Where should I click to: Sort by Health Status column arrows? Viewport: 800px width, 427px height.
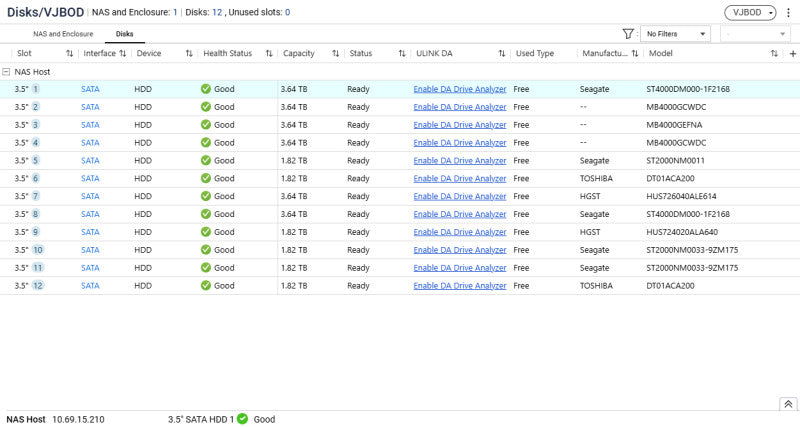269,54
